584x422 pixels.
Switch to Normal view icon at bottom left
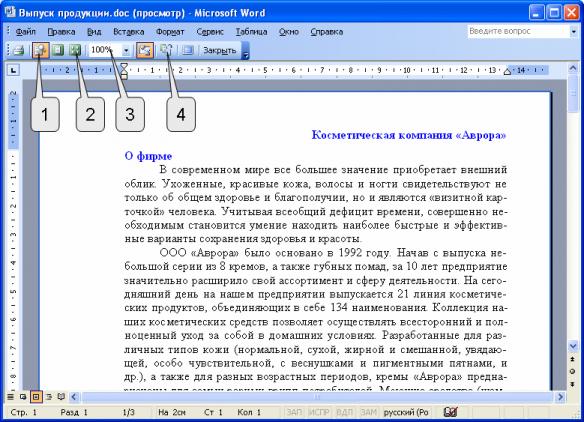(10, 397)
